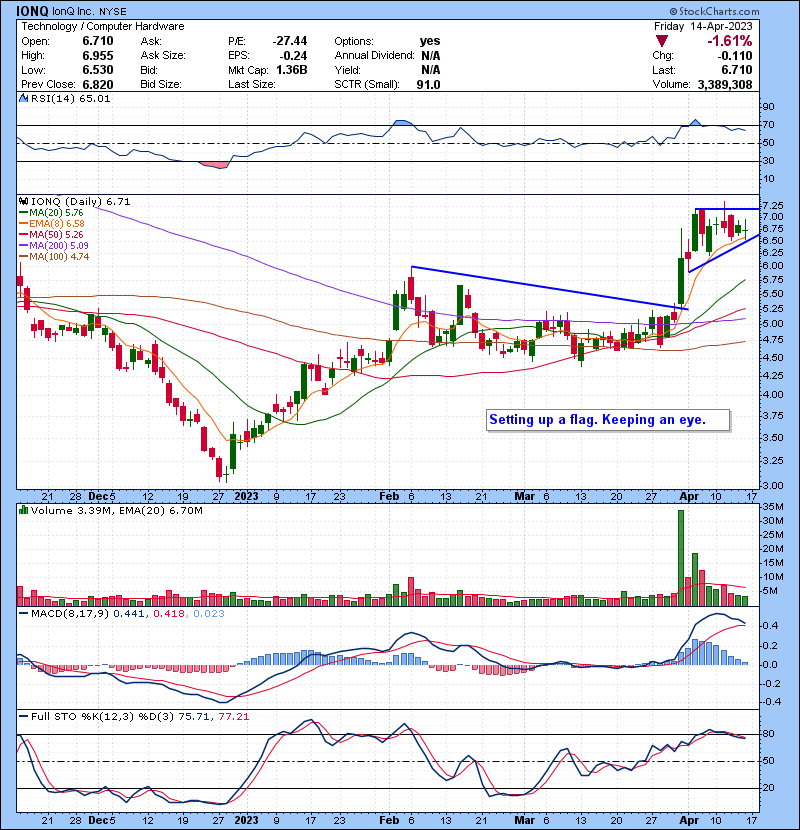
Task: Click the 2023 label on the price chart axis
Action: [246, 496]
